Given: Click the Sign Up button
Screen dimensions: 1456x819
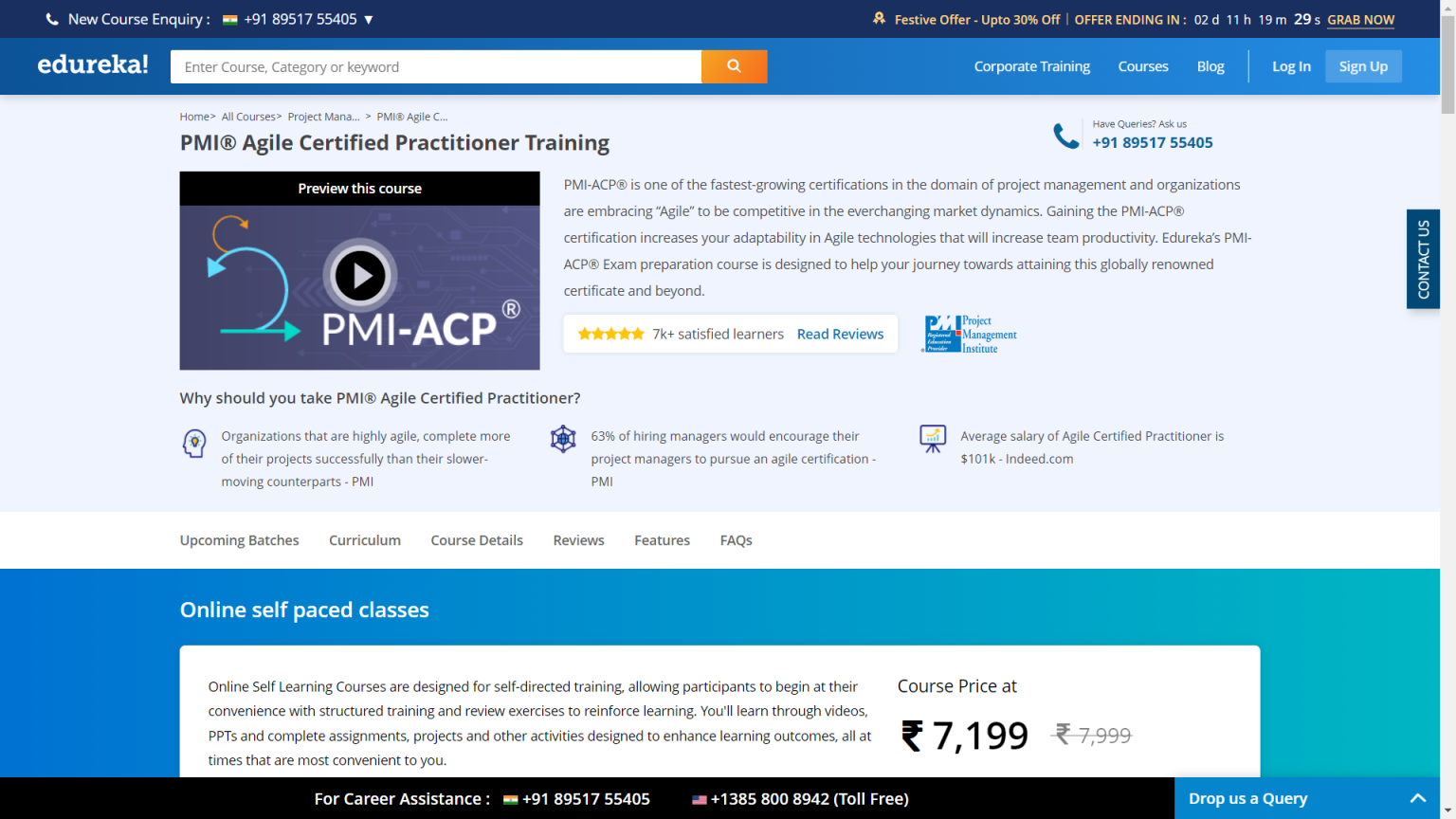Looking at the screenshot, I should (x=1363, y=66).
